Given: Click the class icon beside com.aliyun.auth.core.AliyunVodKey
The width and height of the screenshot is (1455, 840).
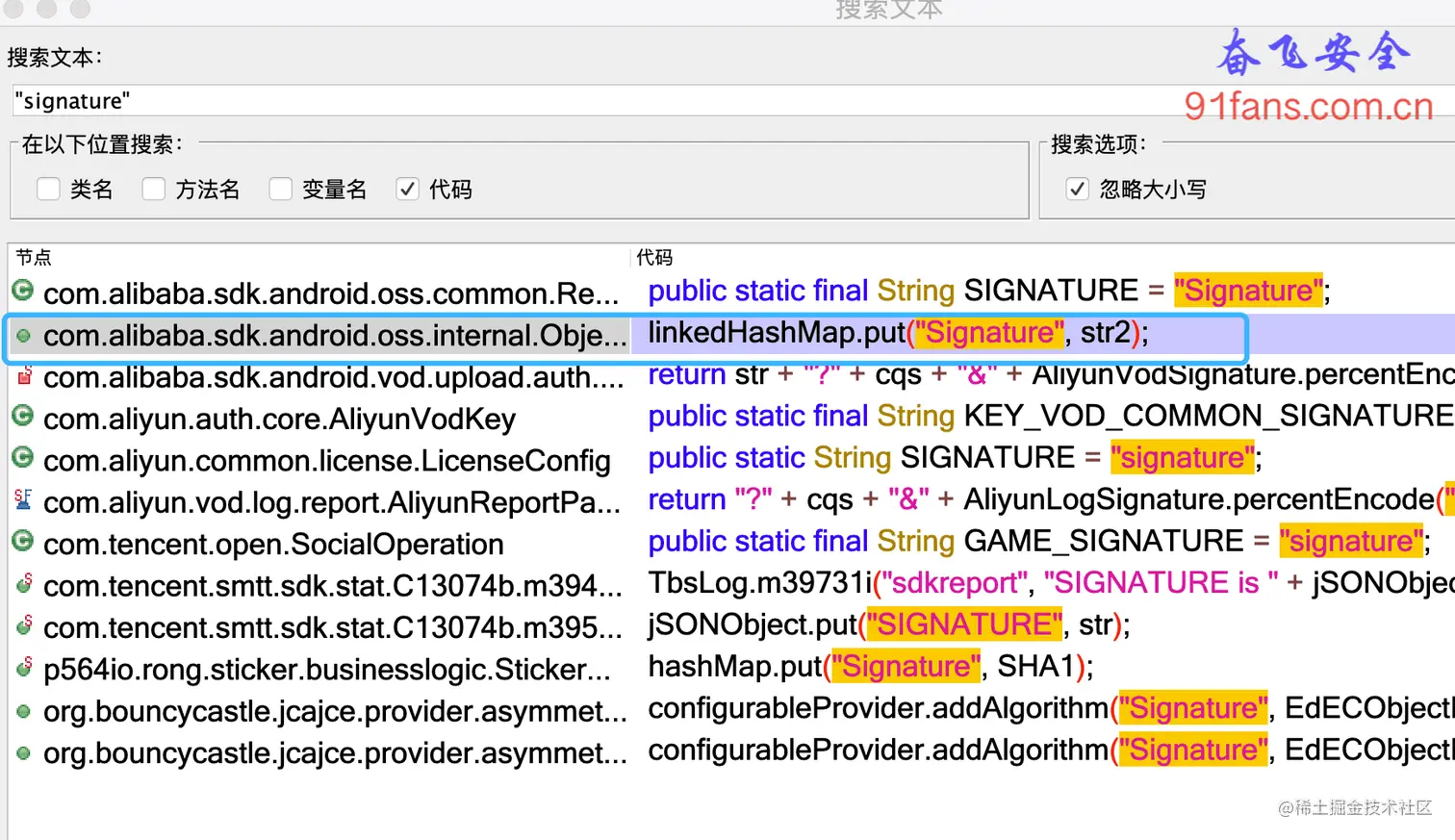Looking at the screenshot, I should point(23,417).
